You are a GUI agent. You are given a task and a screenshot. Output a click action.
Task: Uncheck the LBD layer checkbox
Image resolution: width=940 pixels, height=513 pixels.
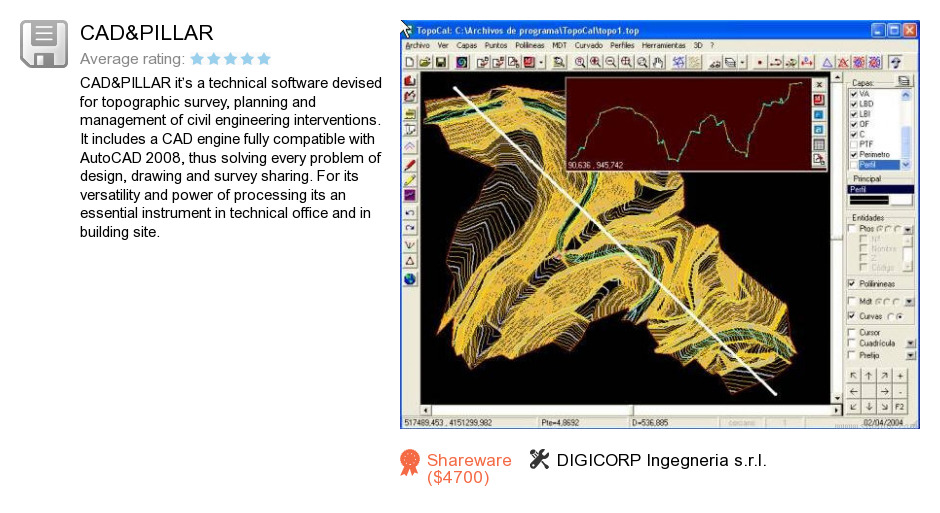click(854, 104)
